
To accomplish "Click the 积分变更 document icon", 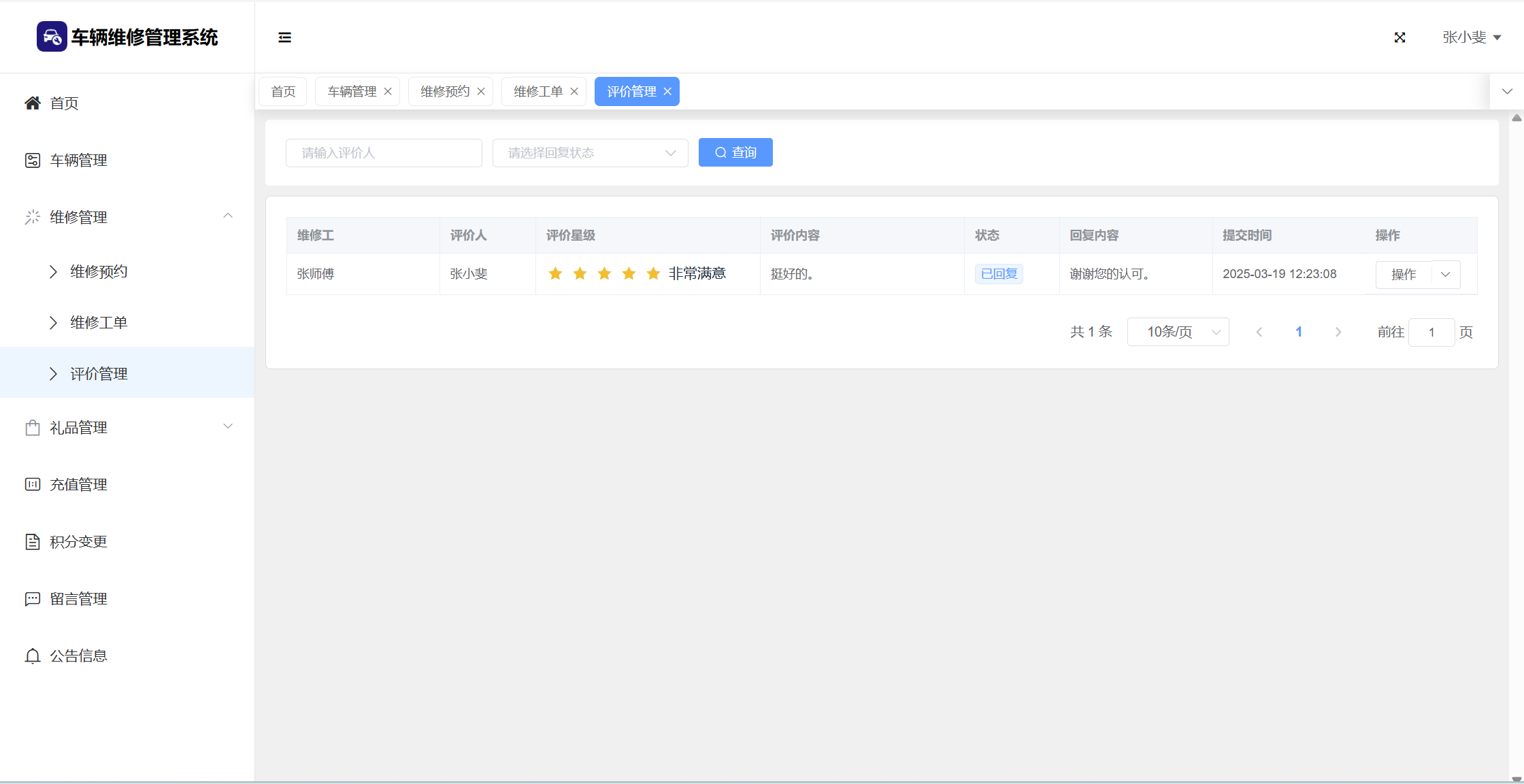I will click(32, 542).
